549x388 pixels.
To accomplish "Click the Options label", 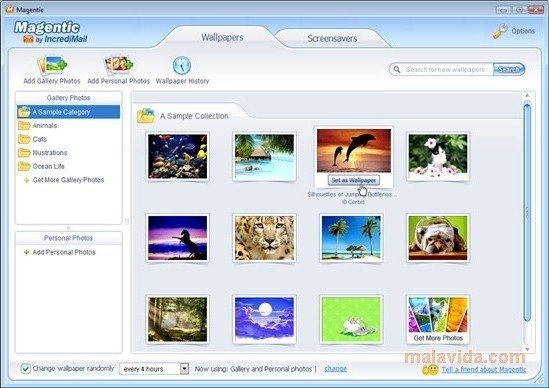I will point(523,31).
